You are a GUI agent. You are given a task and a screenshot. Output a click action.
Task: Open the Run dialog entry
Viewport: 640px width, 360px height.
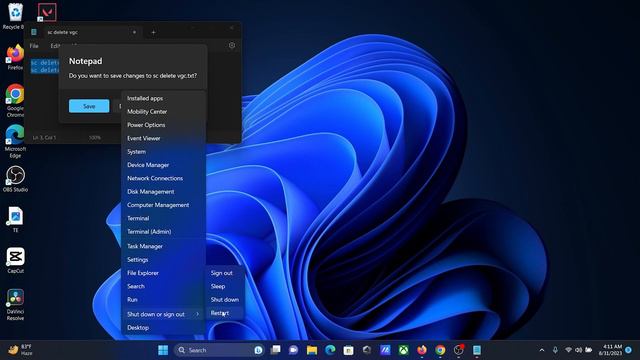(x=163, y=300)
